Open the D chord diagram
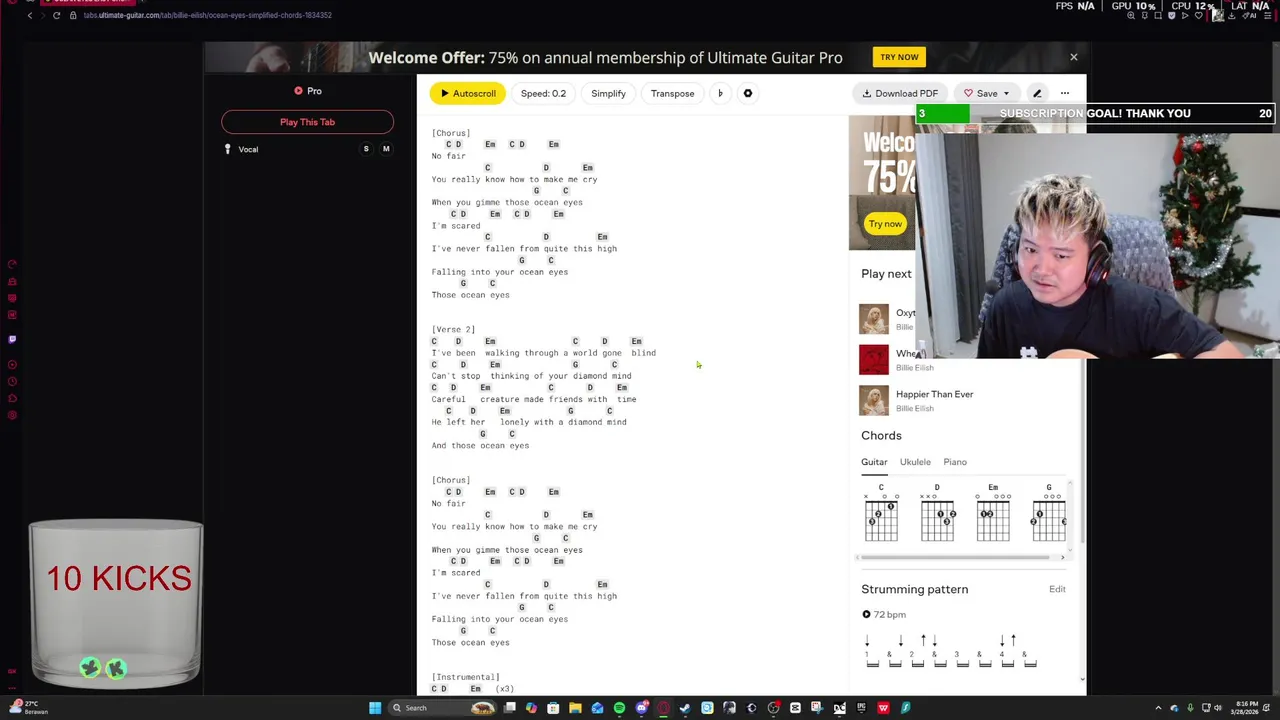 tap(937, 513)
